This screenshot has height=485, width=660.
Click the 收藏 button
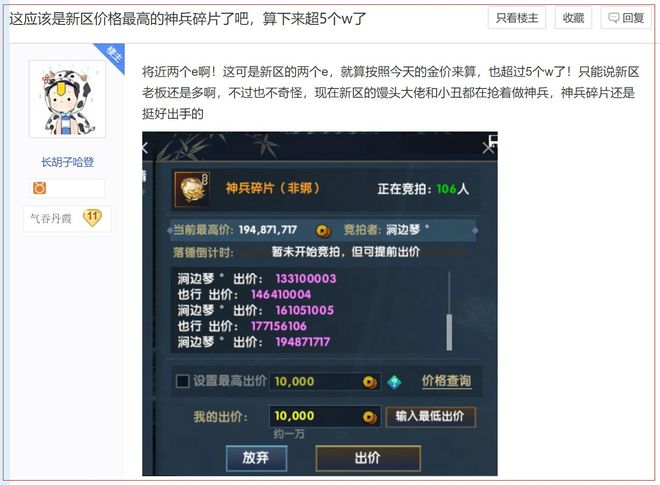[573, 18]
